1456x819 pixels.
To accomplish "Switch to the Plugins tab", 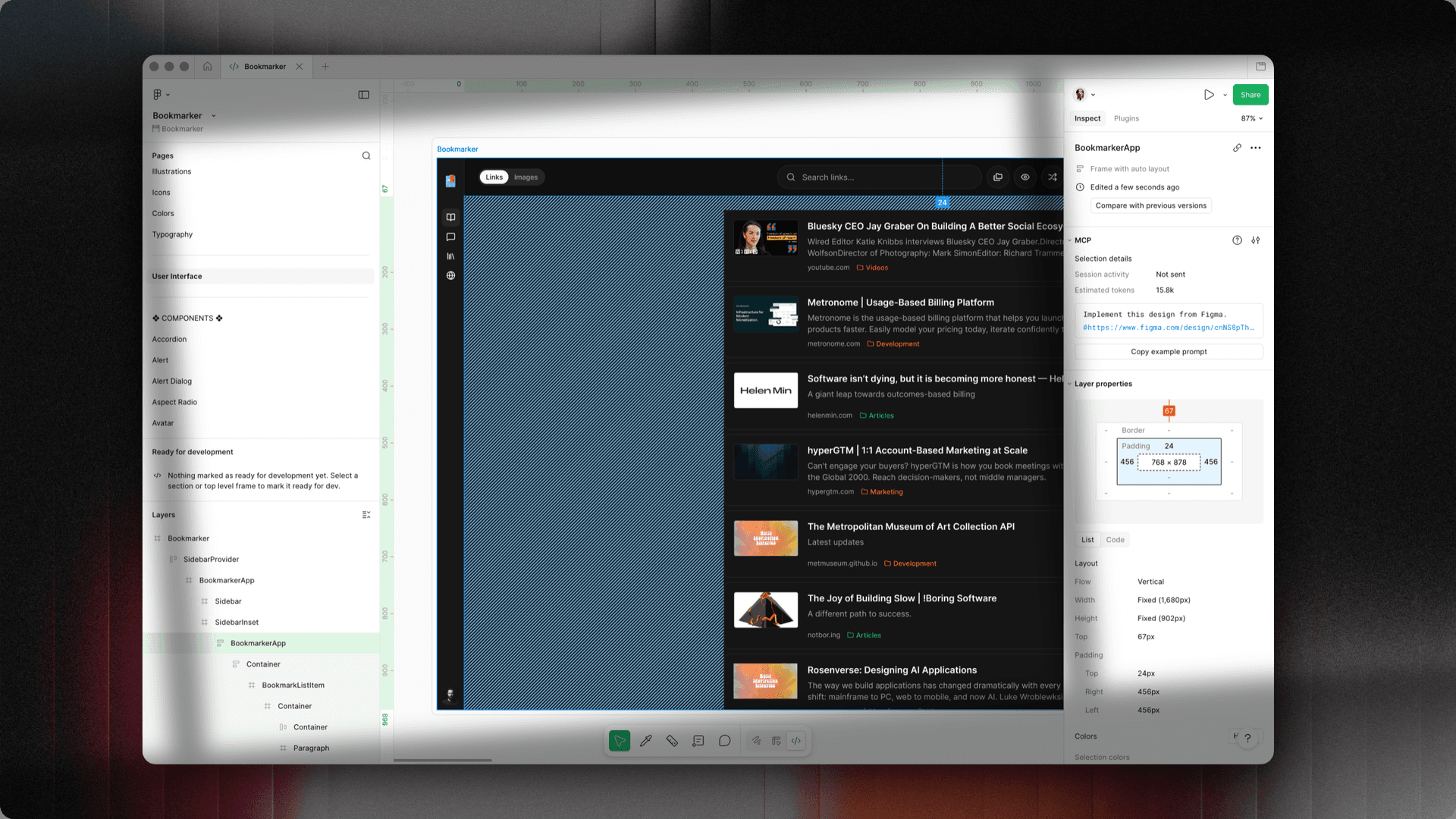I will [x=1126, y=118].
